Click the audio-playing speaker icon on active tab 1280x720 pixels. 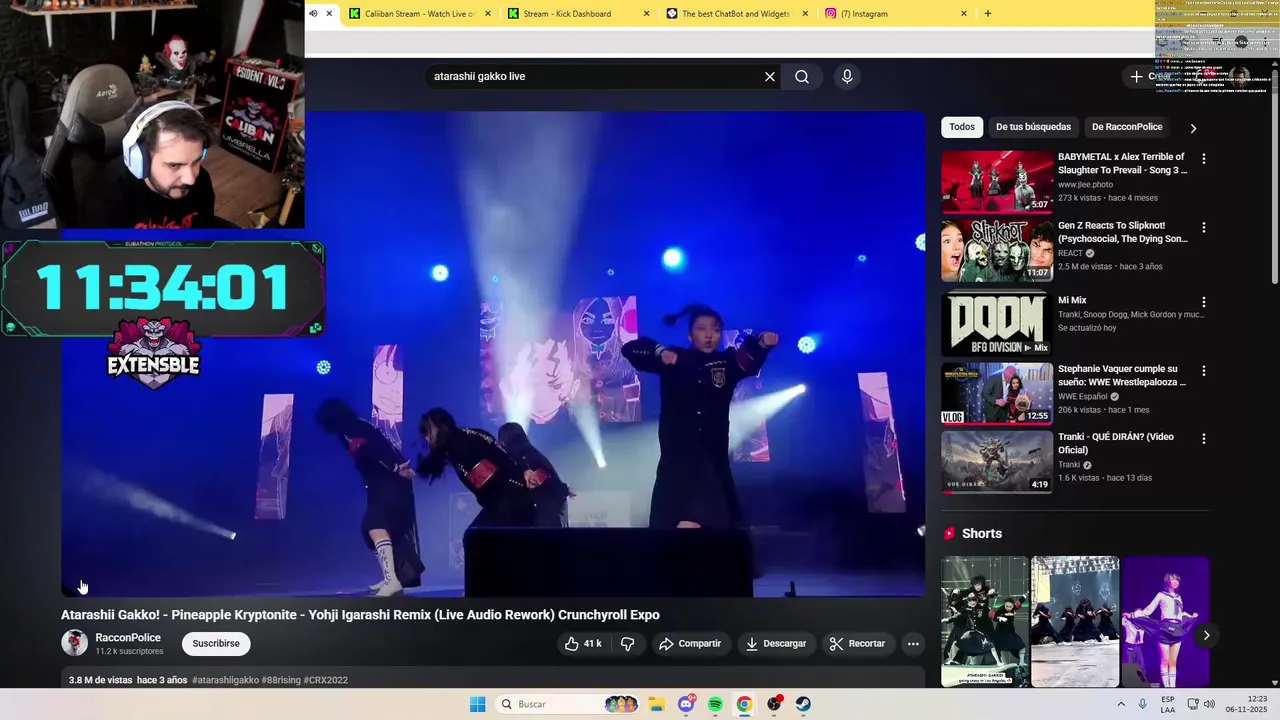click(x=313, y=14)
